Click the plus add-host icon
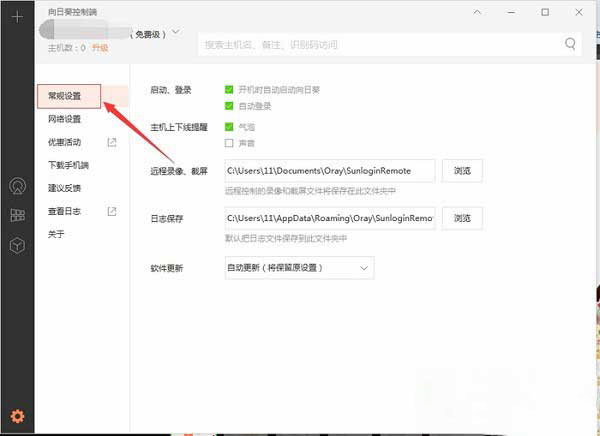This screenshot has width=600, height=436. pos(17,17)
